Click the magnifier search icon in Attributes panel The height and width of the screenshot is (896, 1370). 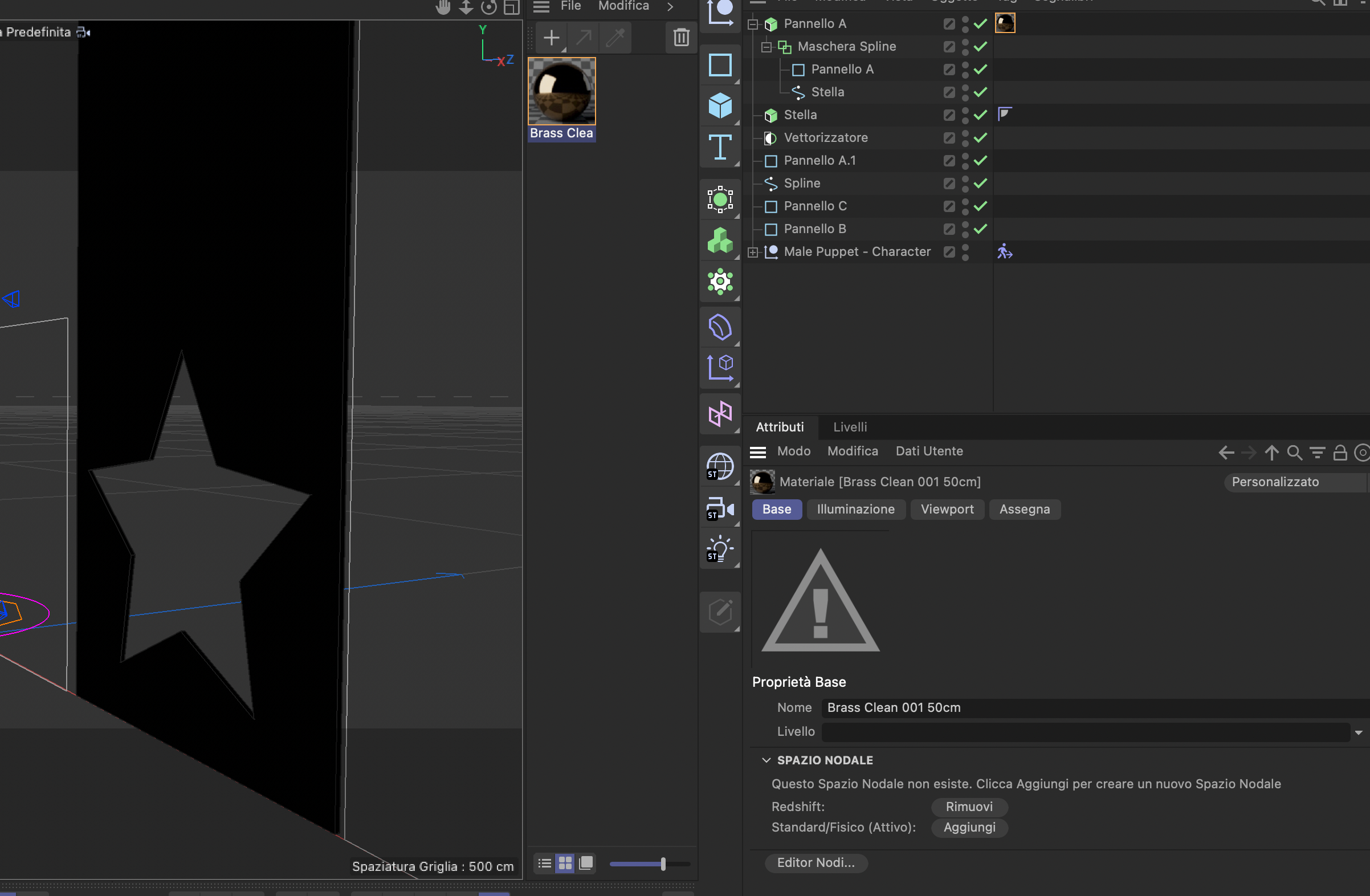tap(1294, 453)
